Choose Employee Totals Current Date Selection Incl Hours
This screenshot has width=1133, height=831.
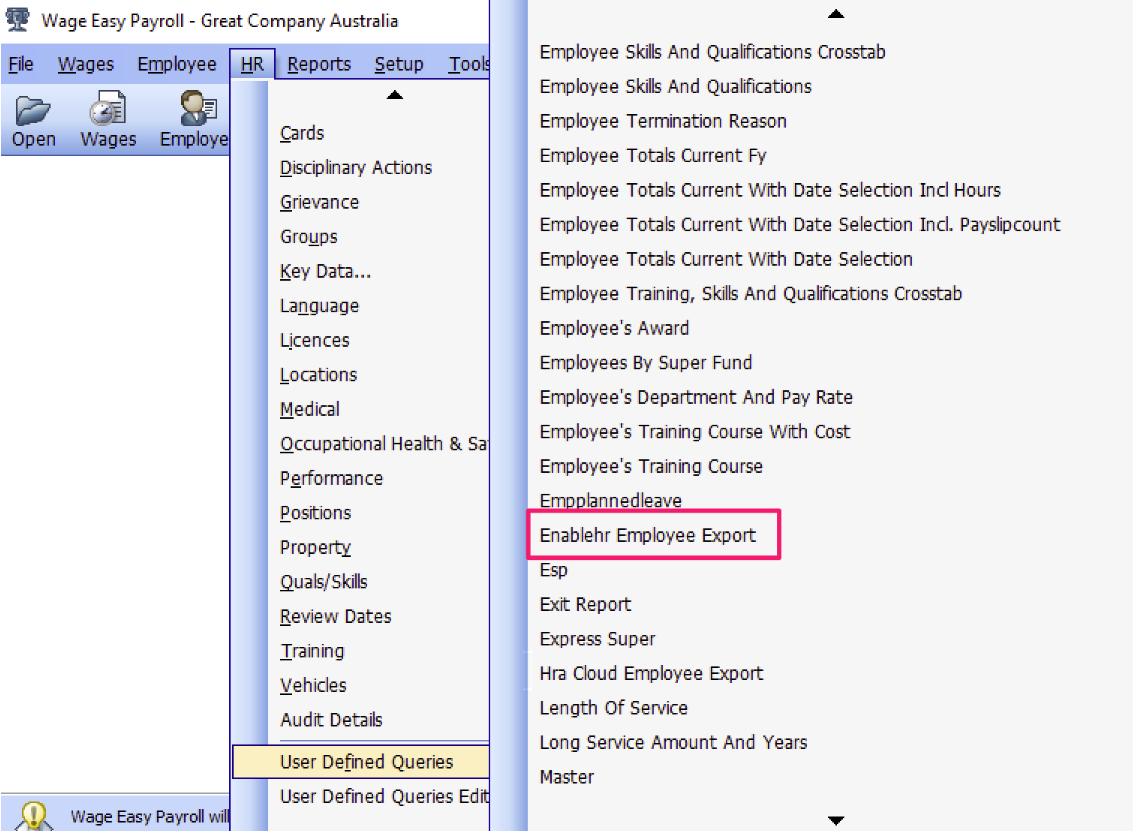click(x=770, y=190)
